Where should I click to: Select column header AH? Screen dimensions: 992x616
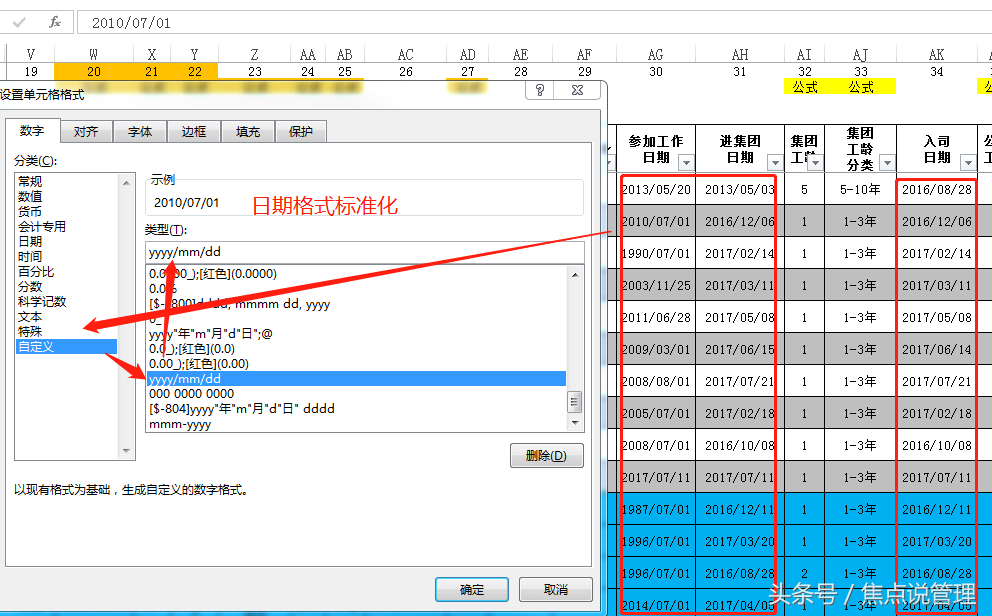point(740,55)
